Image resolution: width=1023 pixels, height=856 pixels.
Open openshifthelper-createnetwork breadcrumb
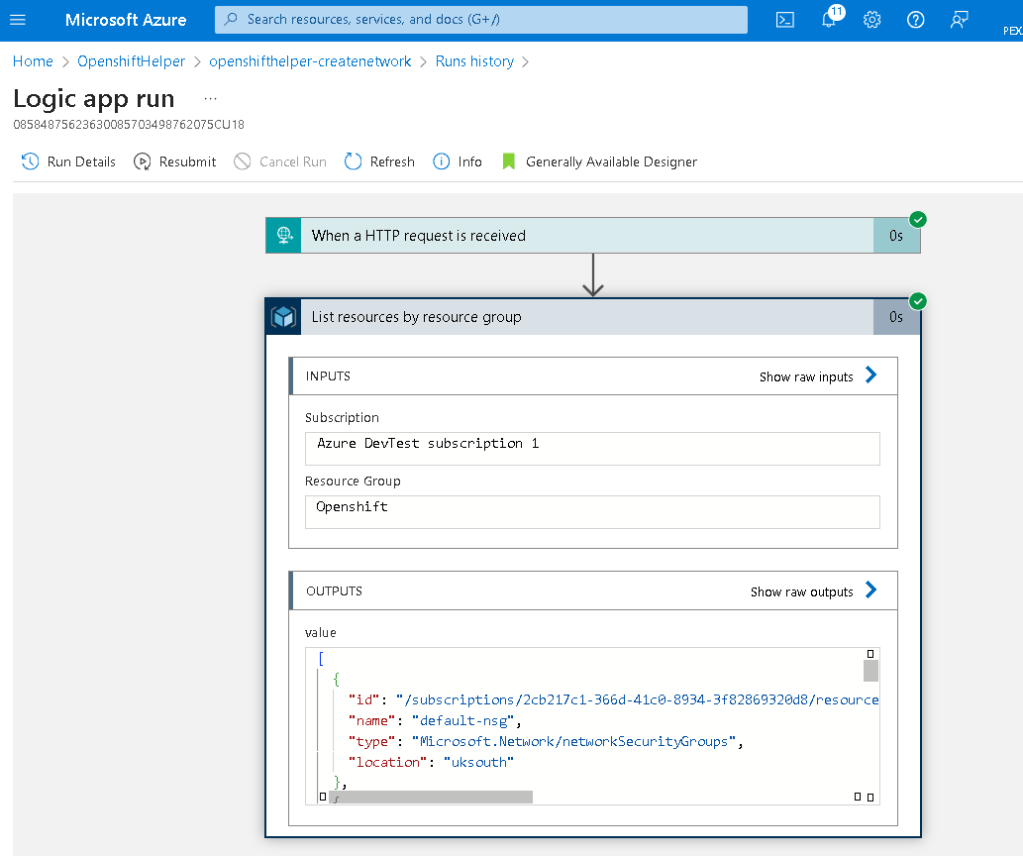click(x=310, y=61)
